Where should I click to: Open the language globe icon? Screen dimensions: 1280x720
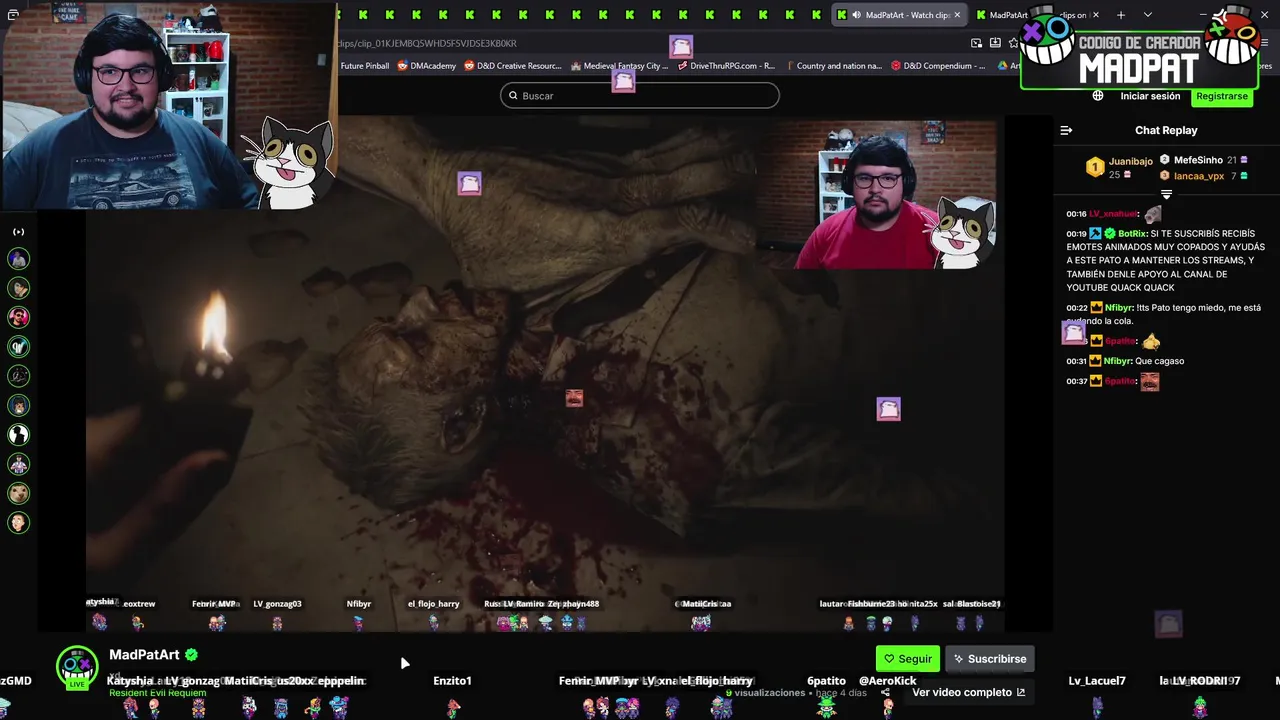(1098, 96)
